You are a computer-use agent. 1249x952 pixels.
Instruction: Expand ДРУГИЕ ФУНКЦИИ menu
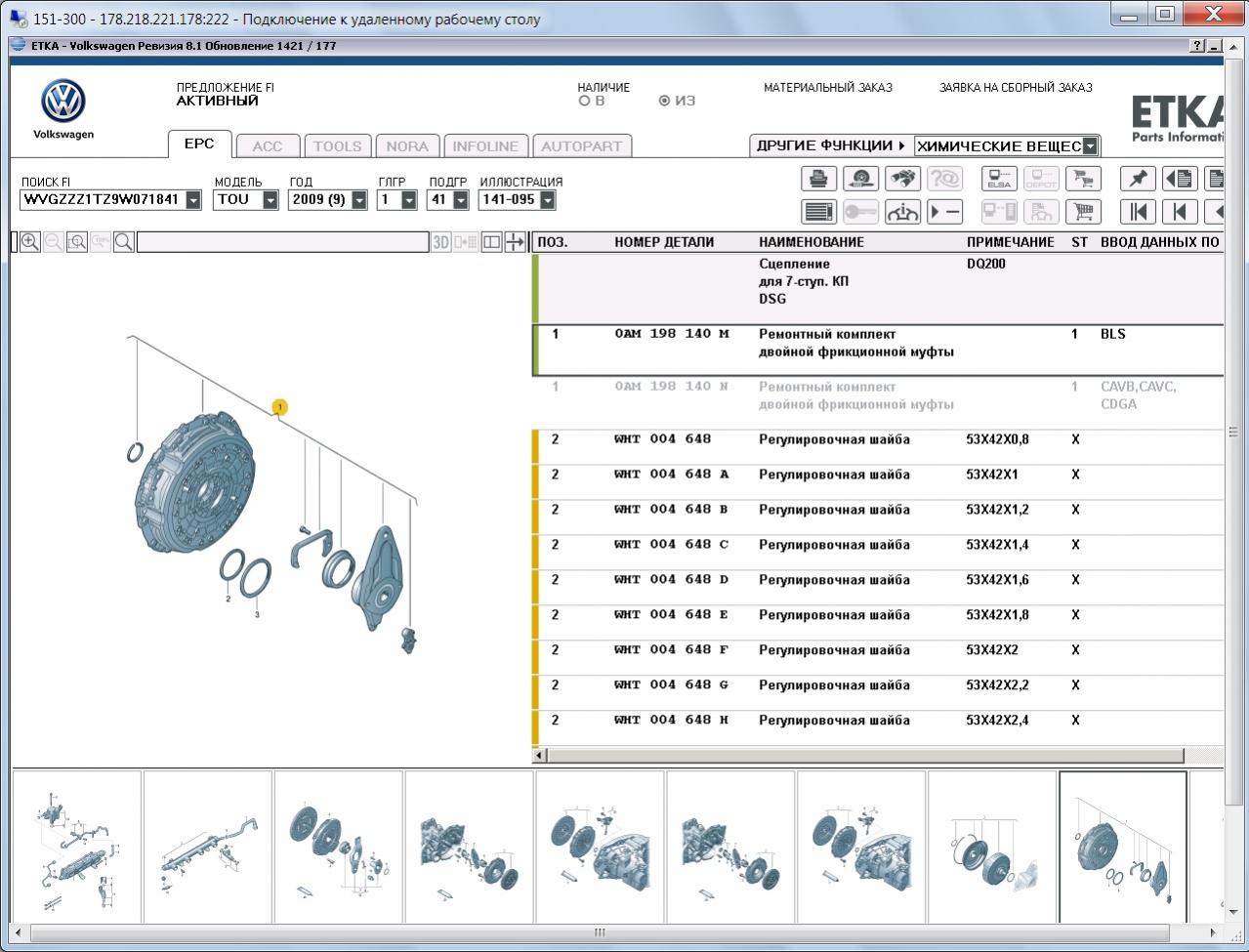point(831,145)
